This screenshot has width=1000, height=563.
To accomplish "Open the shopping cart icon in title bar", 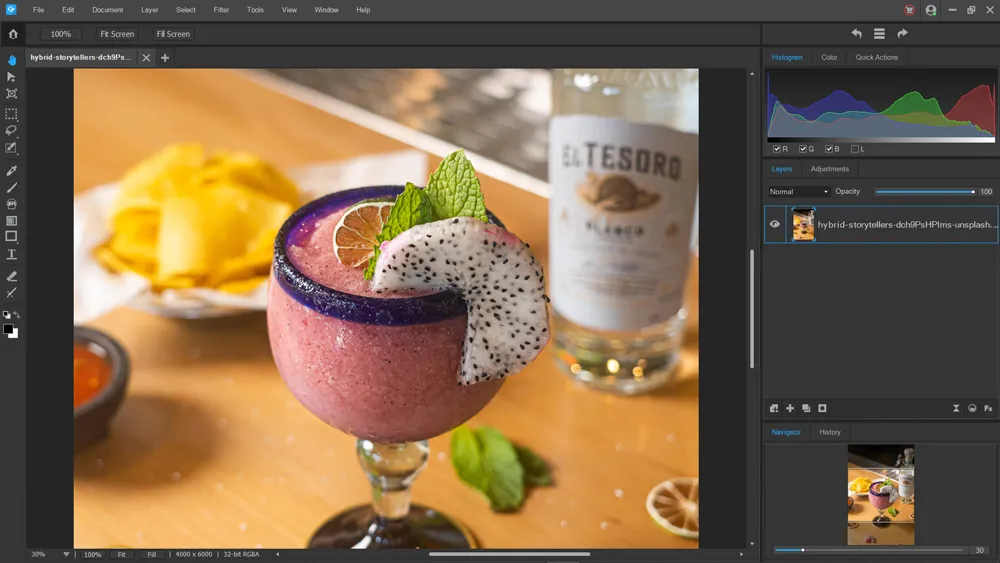I will (x=909, y=10).
